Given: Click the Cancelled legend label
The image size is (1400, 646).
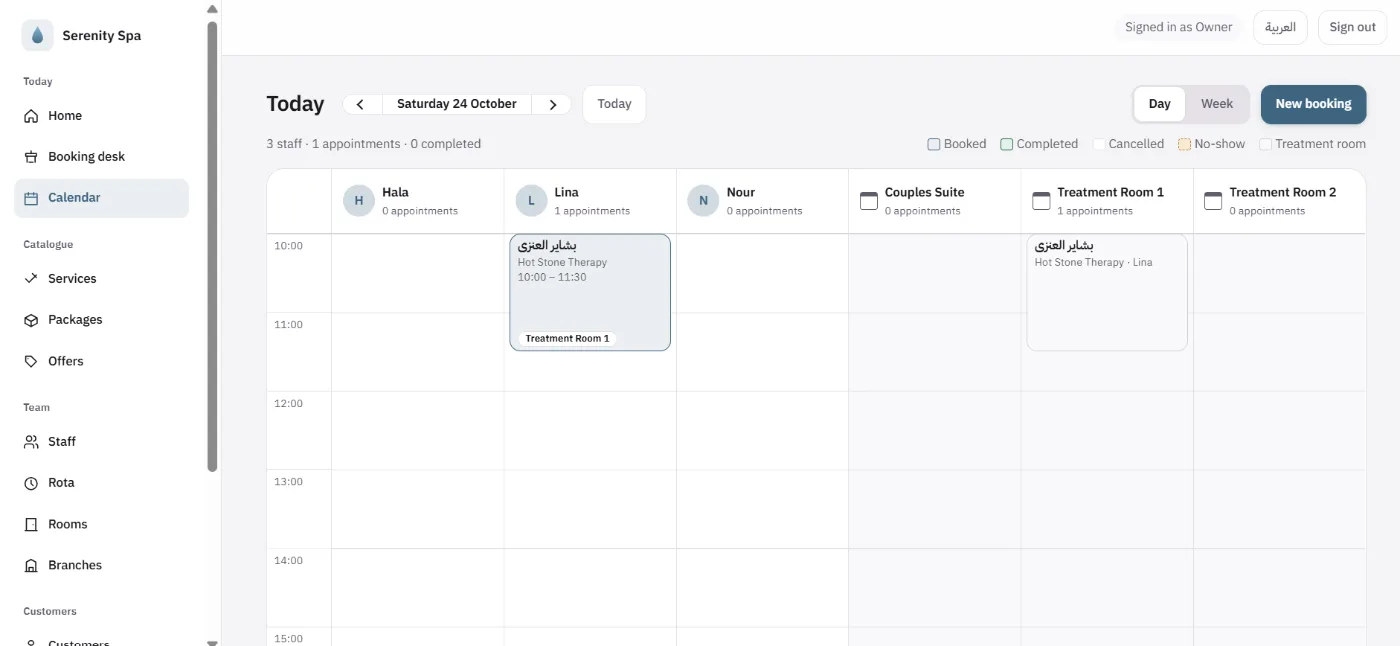Looking at the screenshot, I should pos(1136,144).
